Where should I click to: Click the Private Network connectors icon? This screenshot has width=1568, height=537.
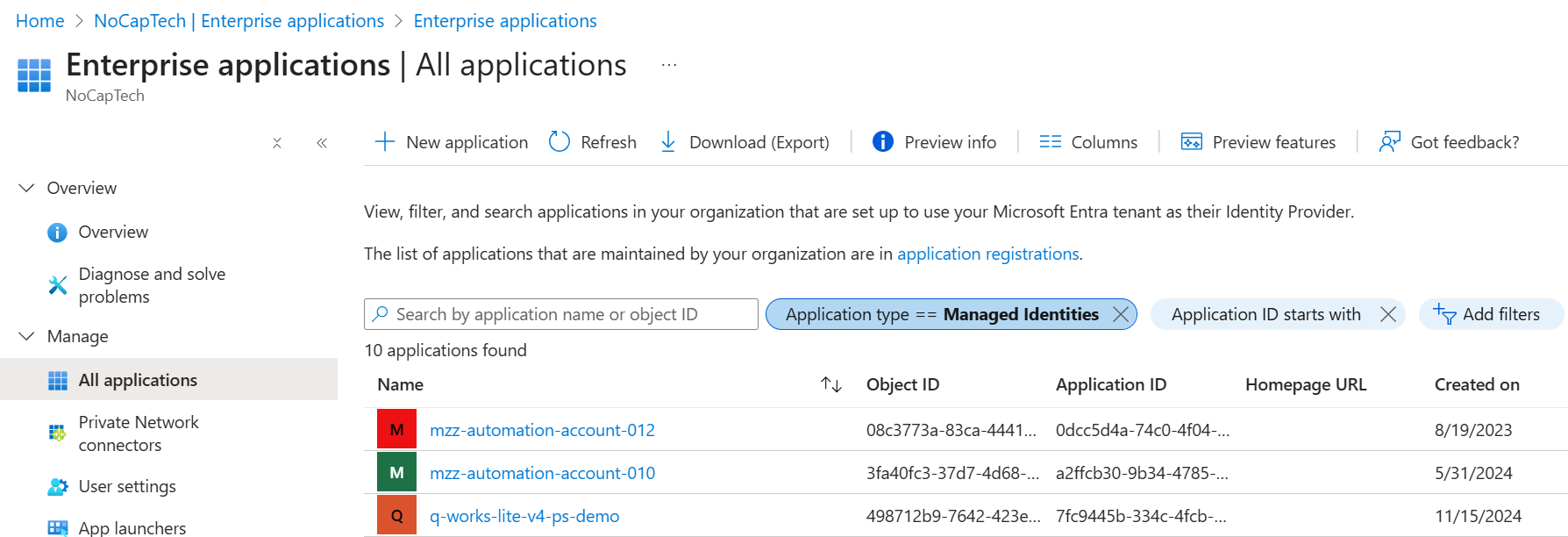tap(58, 433)
